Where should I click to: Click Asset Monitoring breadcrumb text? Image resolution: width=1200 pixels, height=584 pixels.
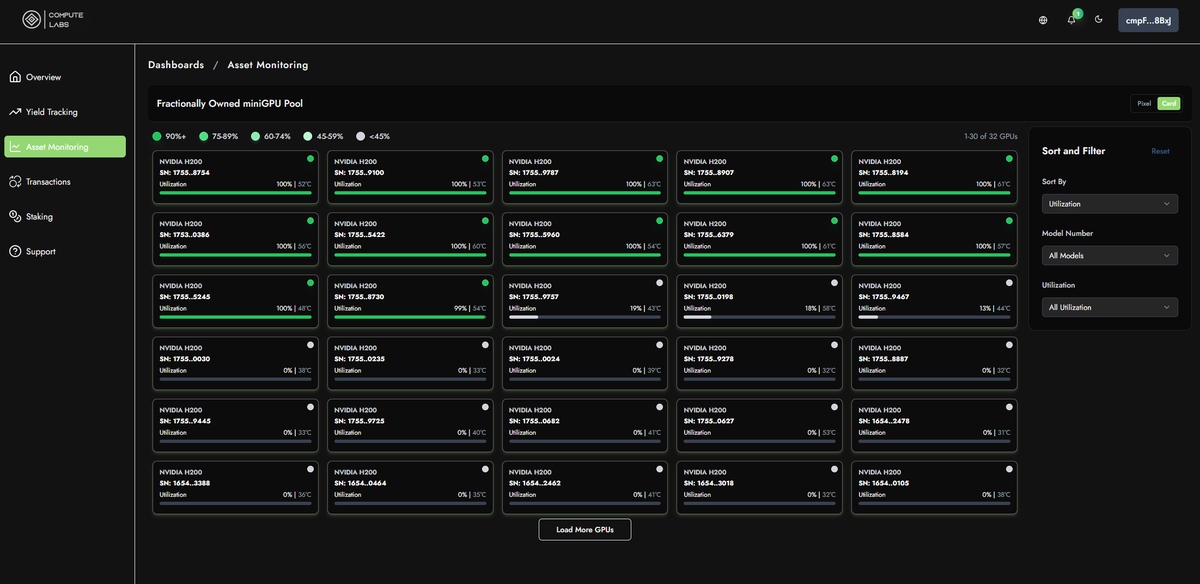(x=268, y=65)
